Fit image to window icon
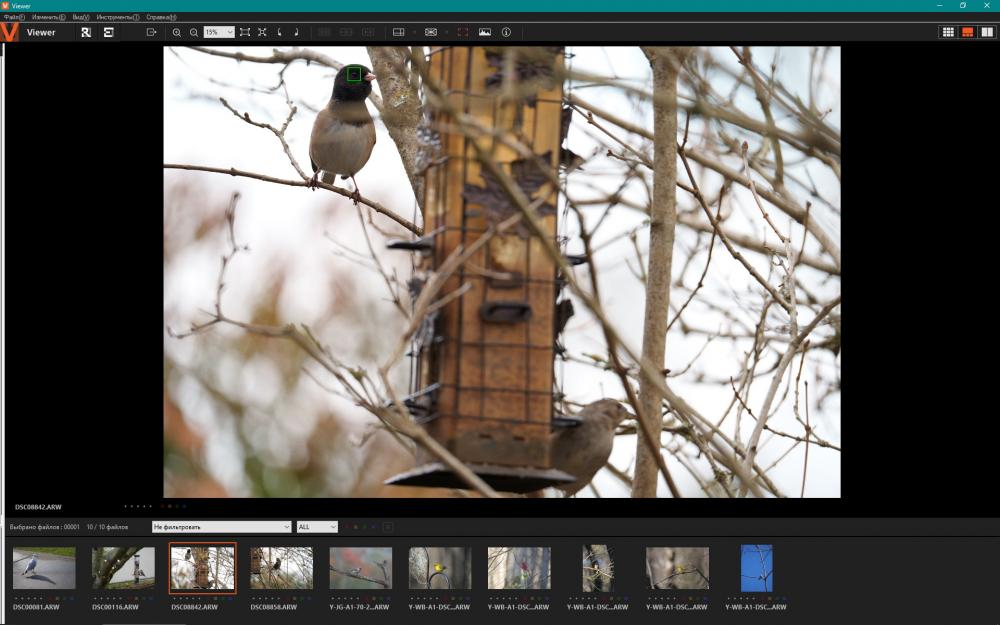Viewport: 1000px width, 625px height. tap(245, 32)
